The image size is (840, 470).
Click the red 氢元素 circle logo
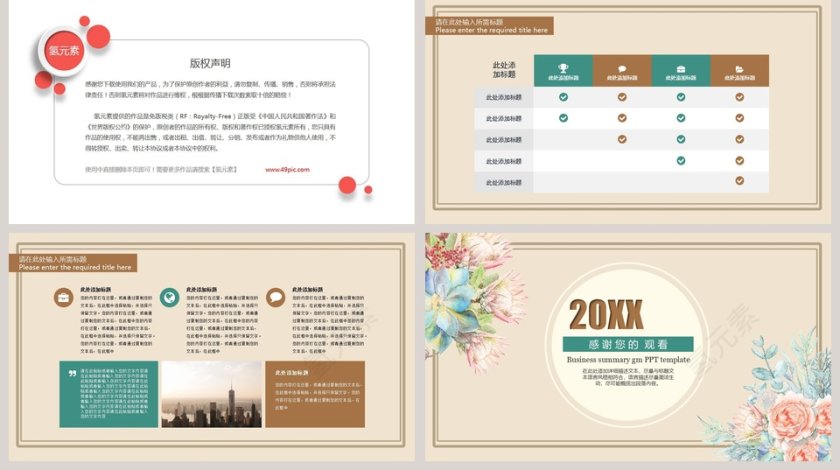click(x=64, y=51)
